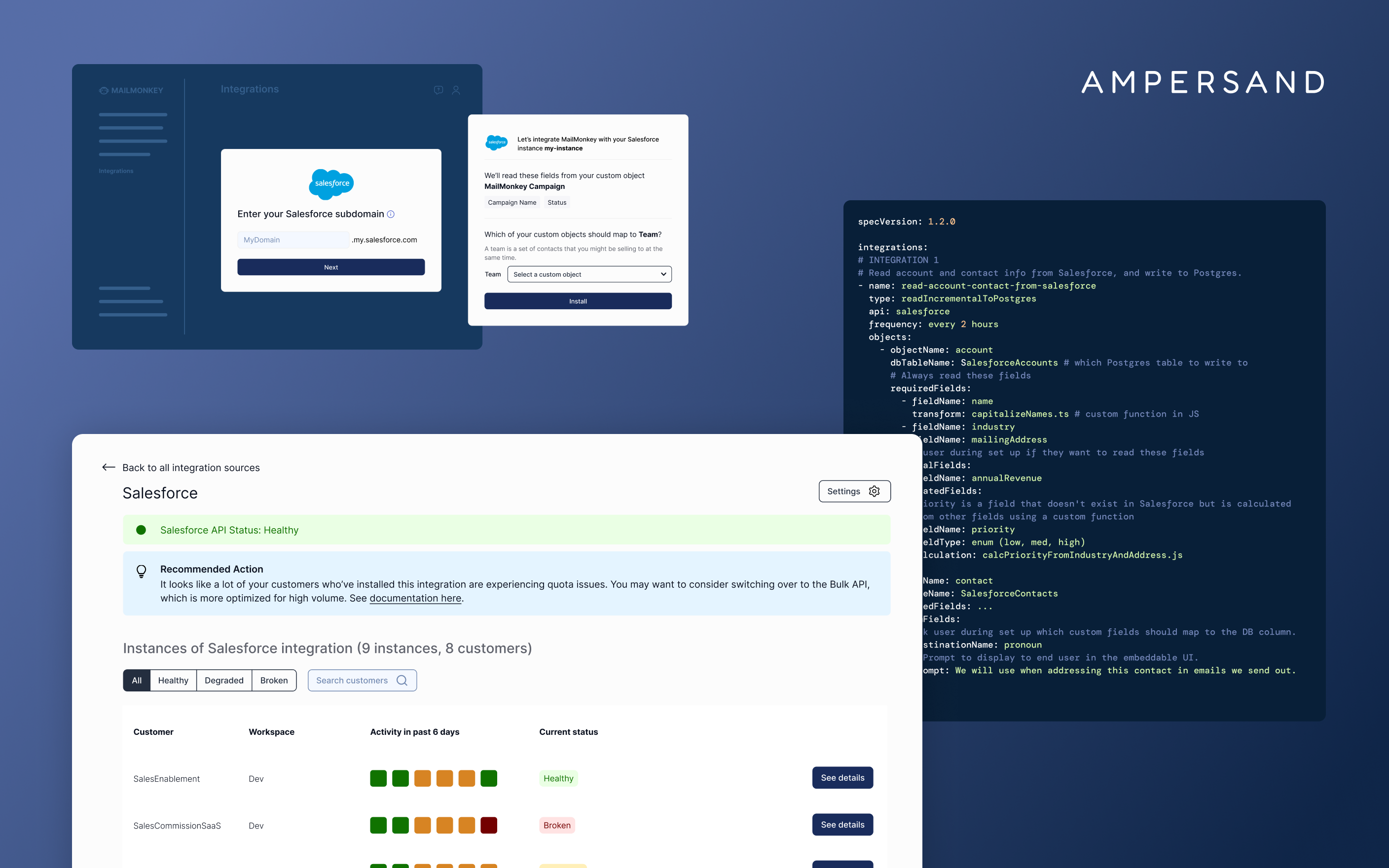Open the feedback chat icon
Viewport: 1389px width, 868px height.
[x=439, y=90]
